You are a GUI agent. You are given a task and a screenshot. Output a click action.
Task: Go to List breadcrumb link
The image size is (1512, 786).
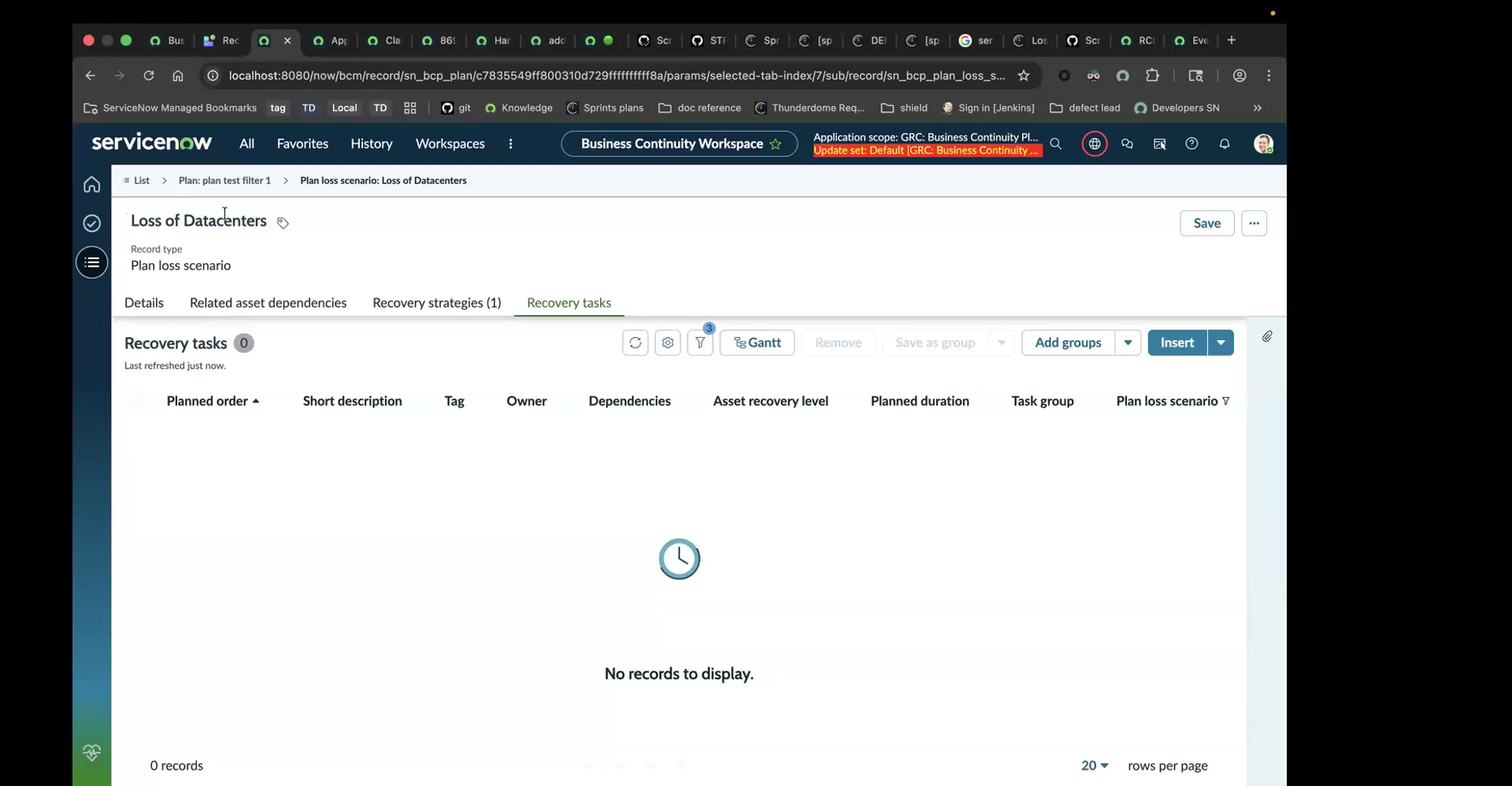(142, 180)
